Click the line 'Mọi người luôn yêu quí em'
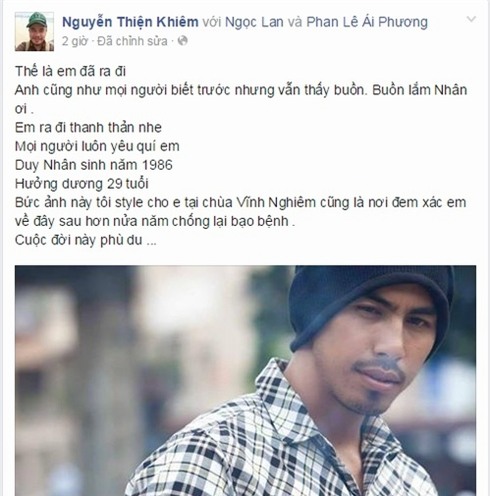Screen dimensions: 490x496 coord(97,146)
